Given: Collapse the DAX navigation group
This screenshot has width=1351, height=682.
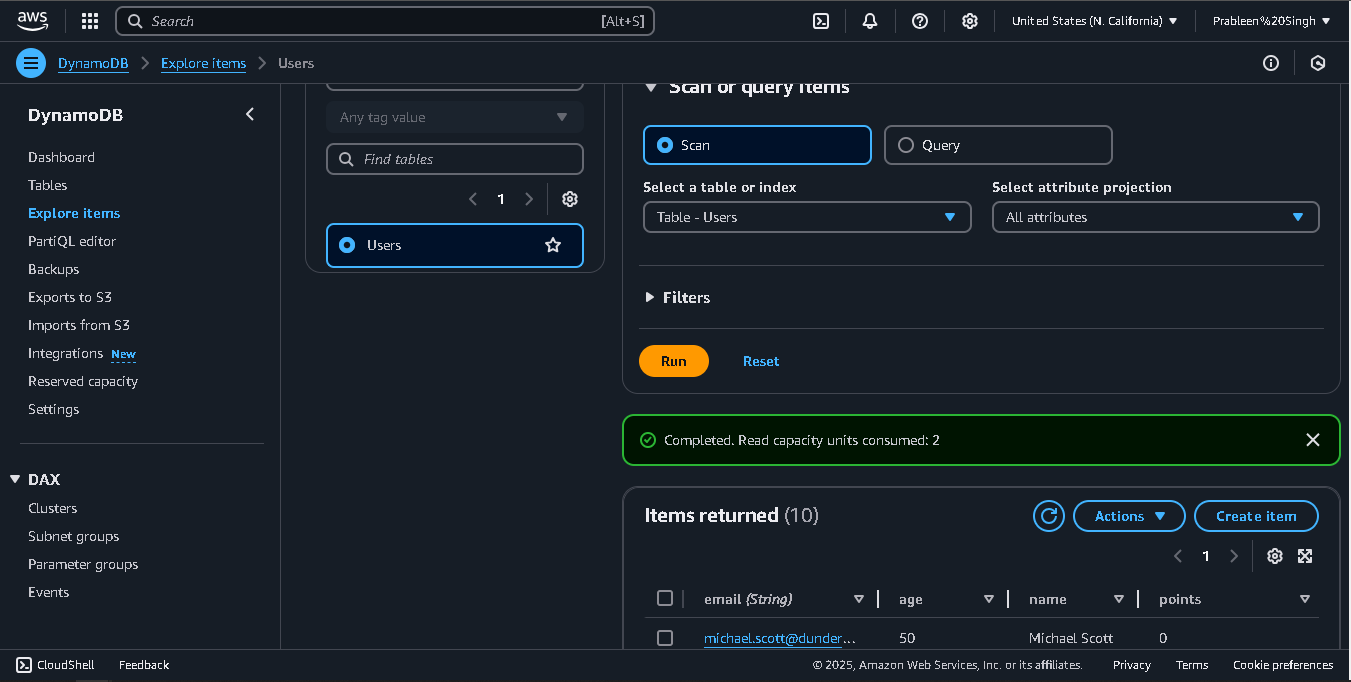Looking at the screenshot, I should click(15, 479).
